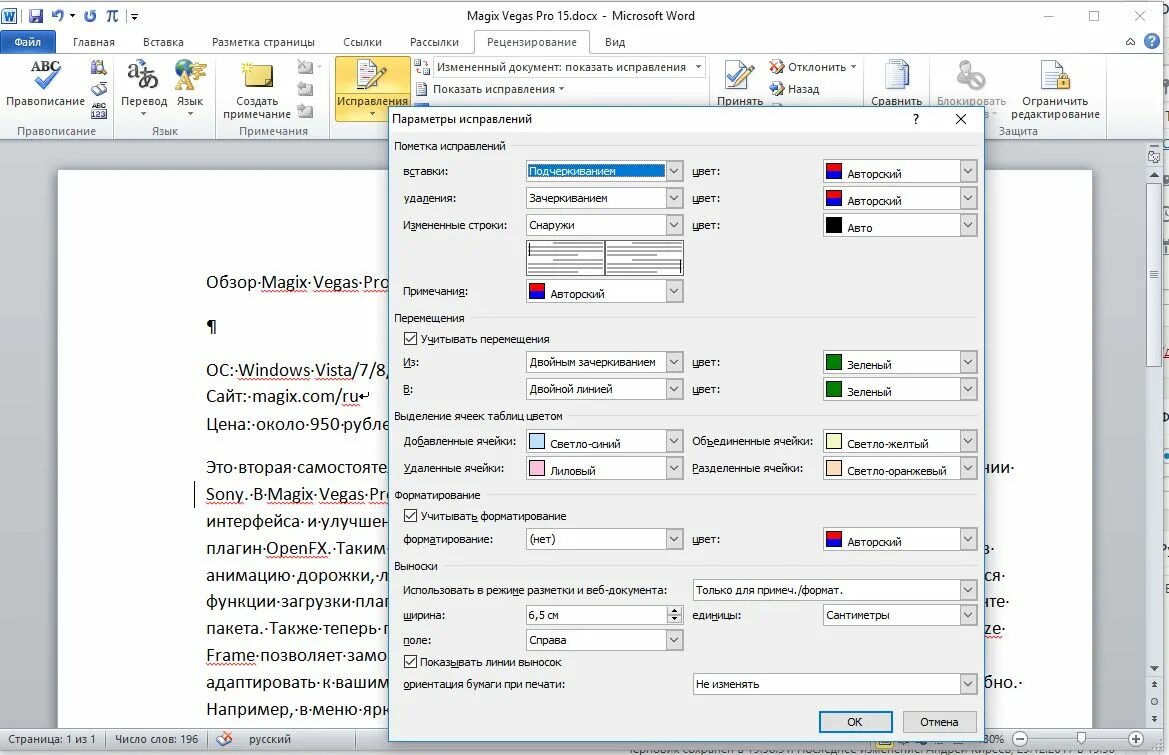Open 'Показать исправления' ribbon dropdown
Viewport: 1169px width, 755px height.
pyautogui.click(x=489, y=89)
